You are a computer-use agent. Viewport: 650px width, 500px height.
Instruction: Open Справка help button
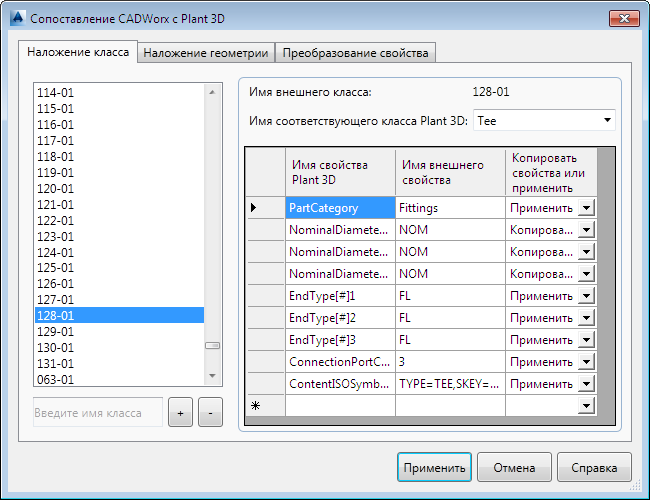[x=594, y=467]
